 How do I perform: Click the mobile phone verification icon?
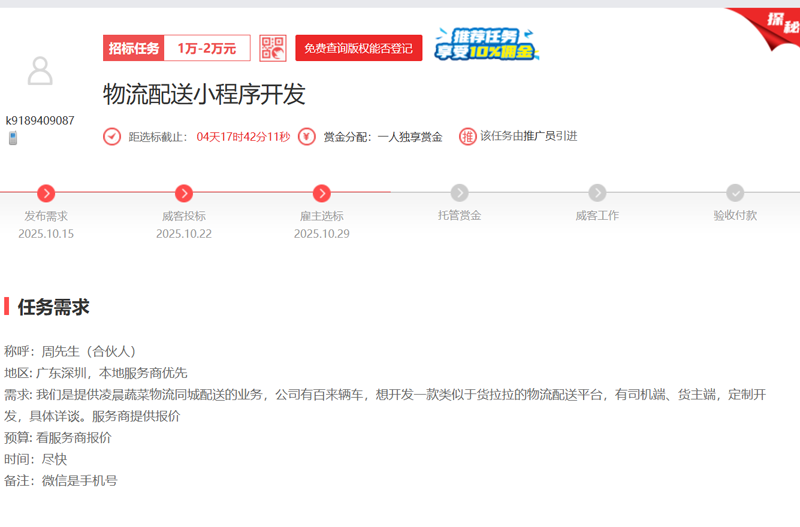click(13, 138)
